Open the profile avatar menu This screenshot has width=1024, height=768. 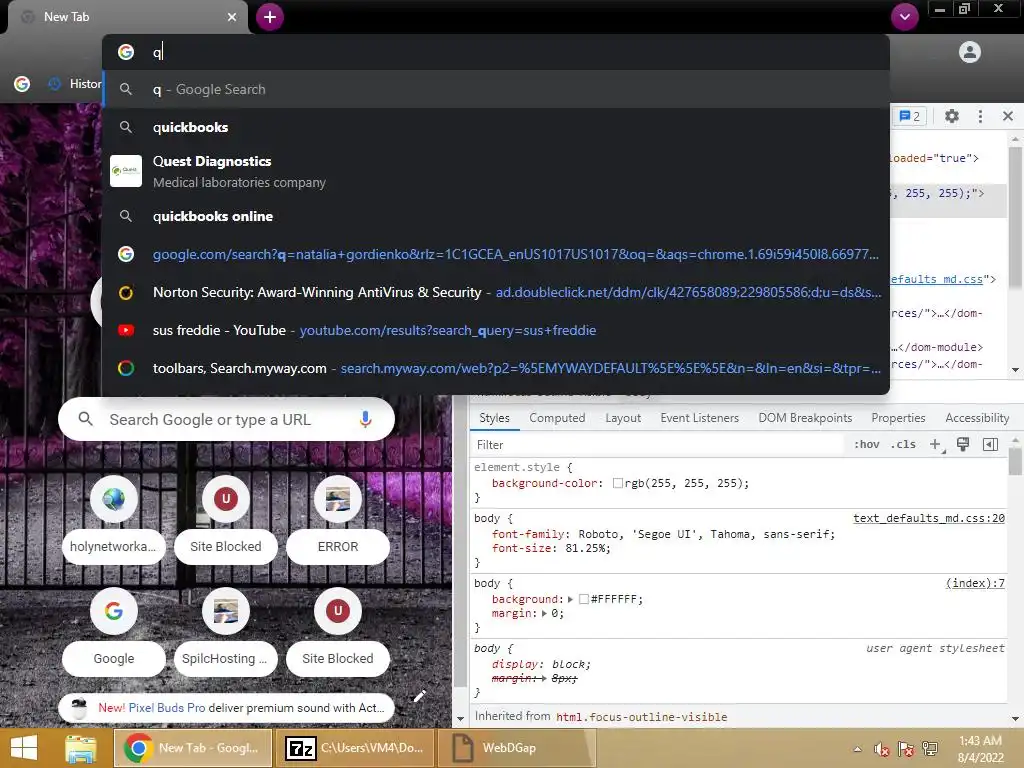[970, 52]
